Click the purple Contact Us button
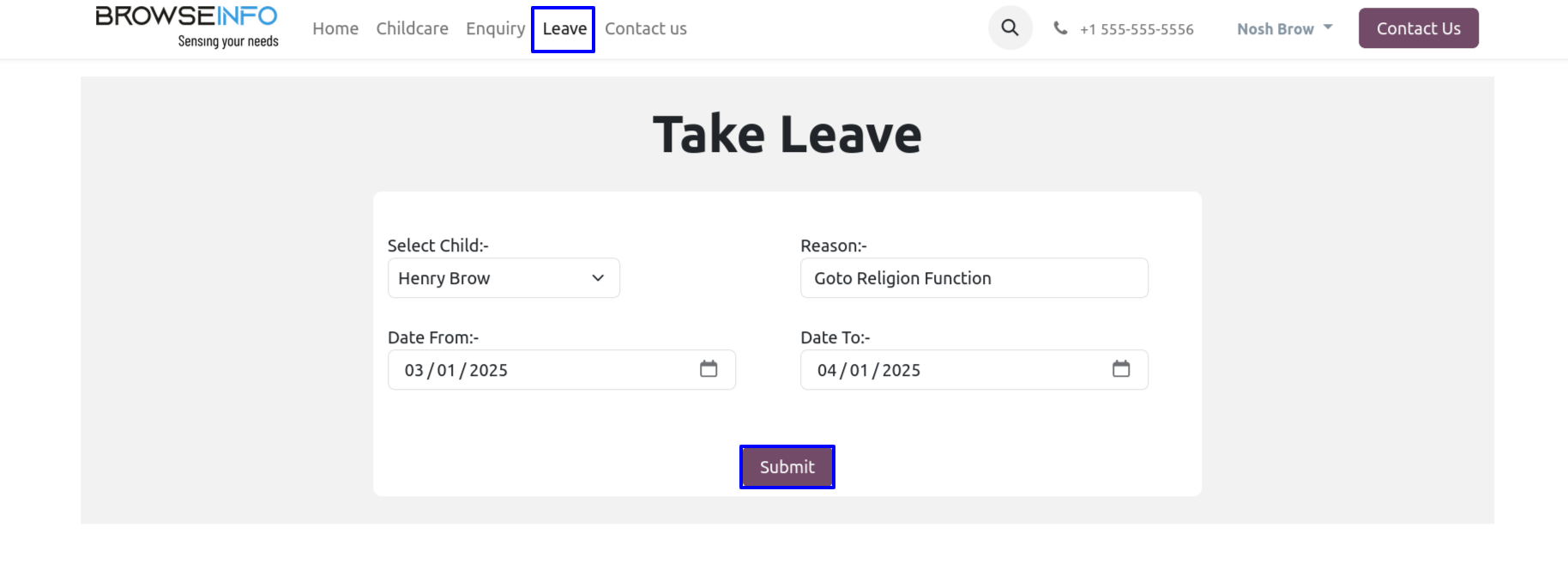Image resolution: width=1568 pixels, height=588 pixels. point(1418,28)
